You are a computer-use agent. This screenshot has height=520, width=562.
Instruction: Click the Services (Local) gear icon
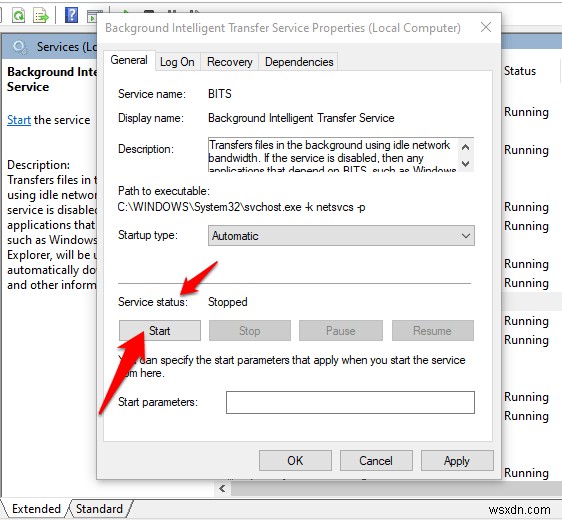[19, 47]
